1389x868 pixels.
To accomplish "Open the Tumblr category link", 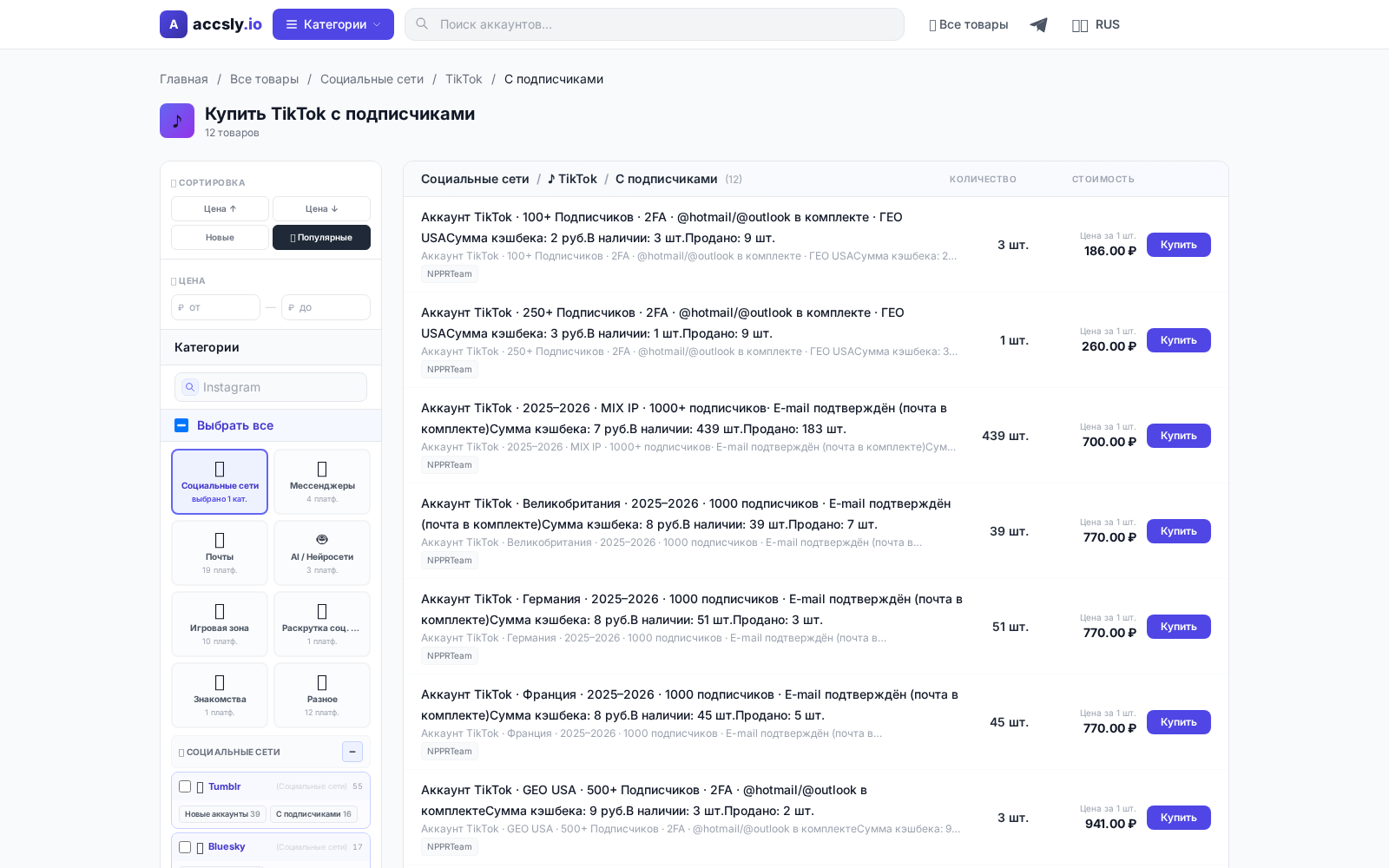I will tap(224, 786).
